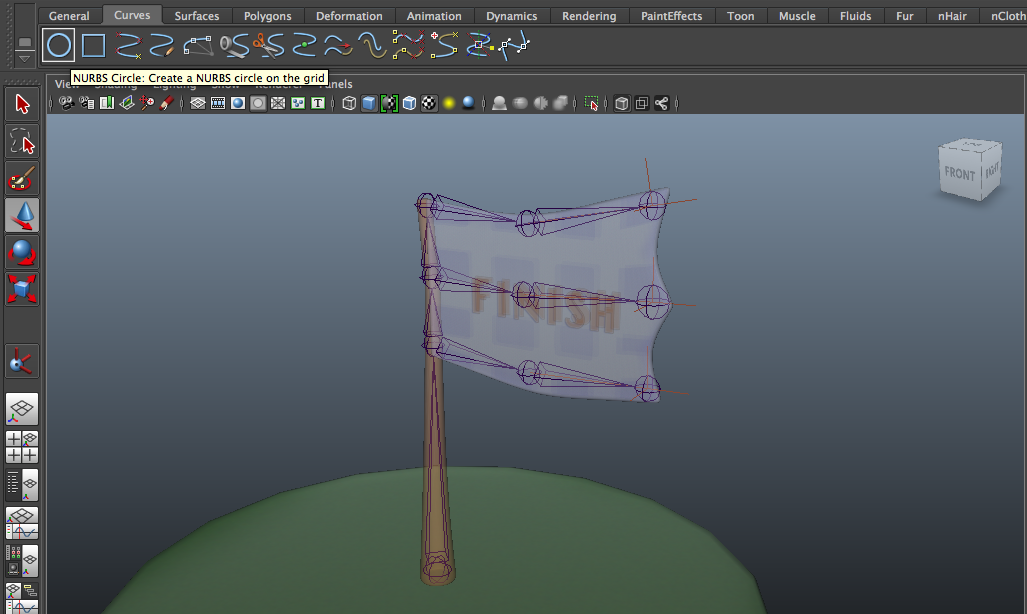Select the NURBS Circle tool
1027x614 pixels.
point(60,44)
